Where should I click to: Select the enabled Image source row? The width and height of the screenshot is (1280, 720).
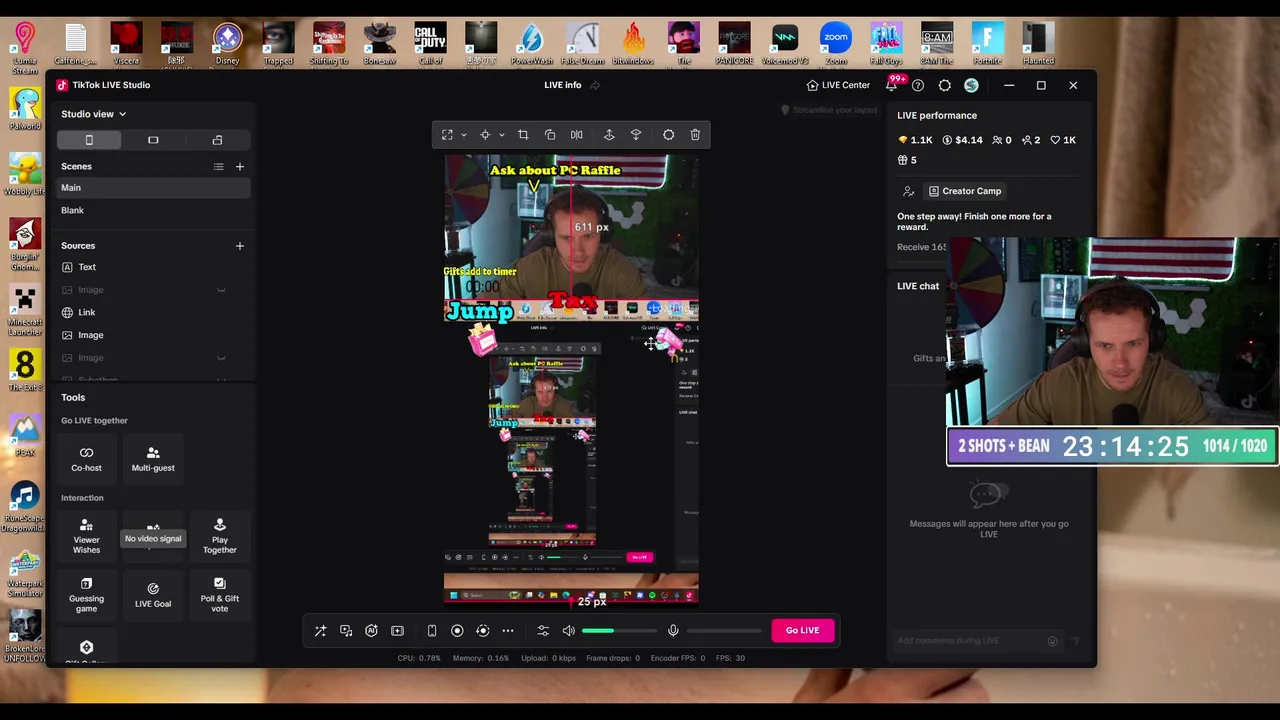153,335
